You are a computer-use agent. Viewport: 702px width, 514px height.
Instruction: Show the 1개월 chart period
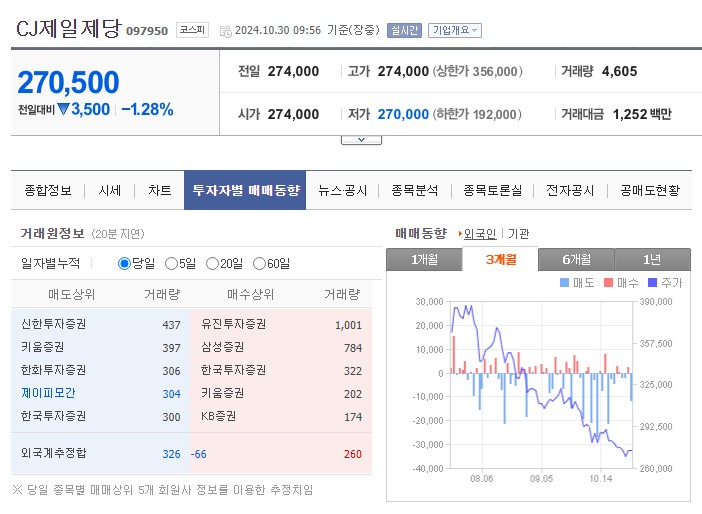click(424, 260)
